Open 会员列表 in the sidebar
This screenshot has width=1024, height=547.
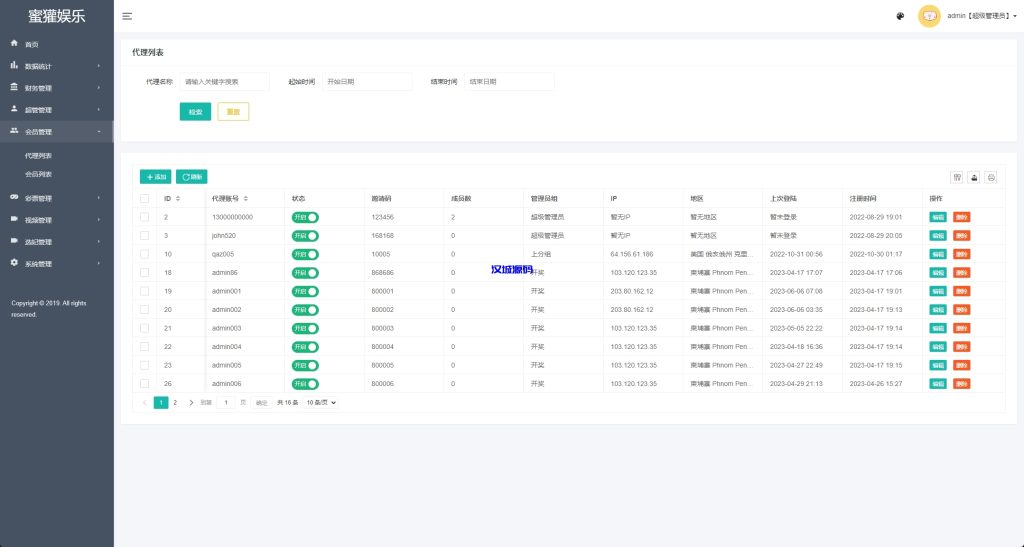coord(38,174)
